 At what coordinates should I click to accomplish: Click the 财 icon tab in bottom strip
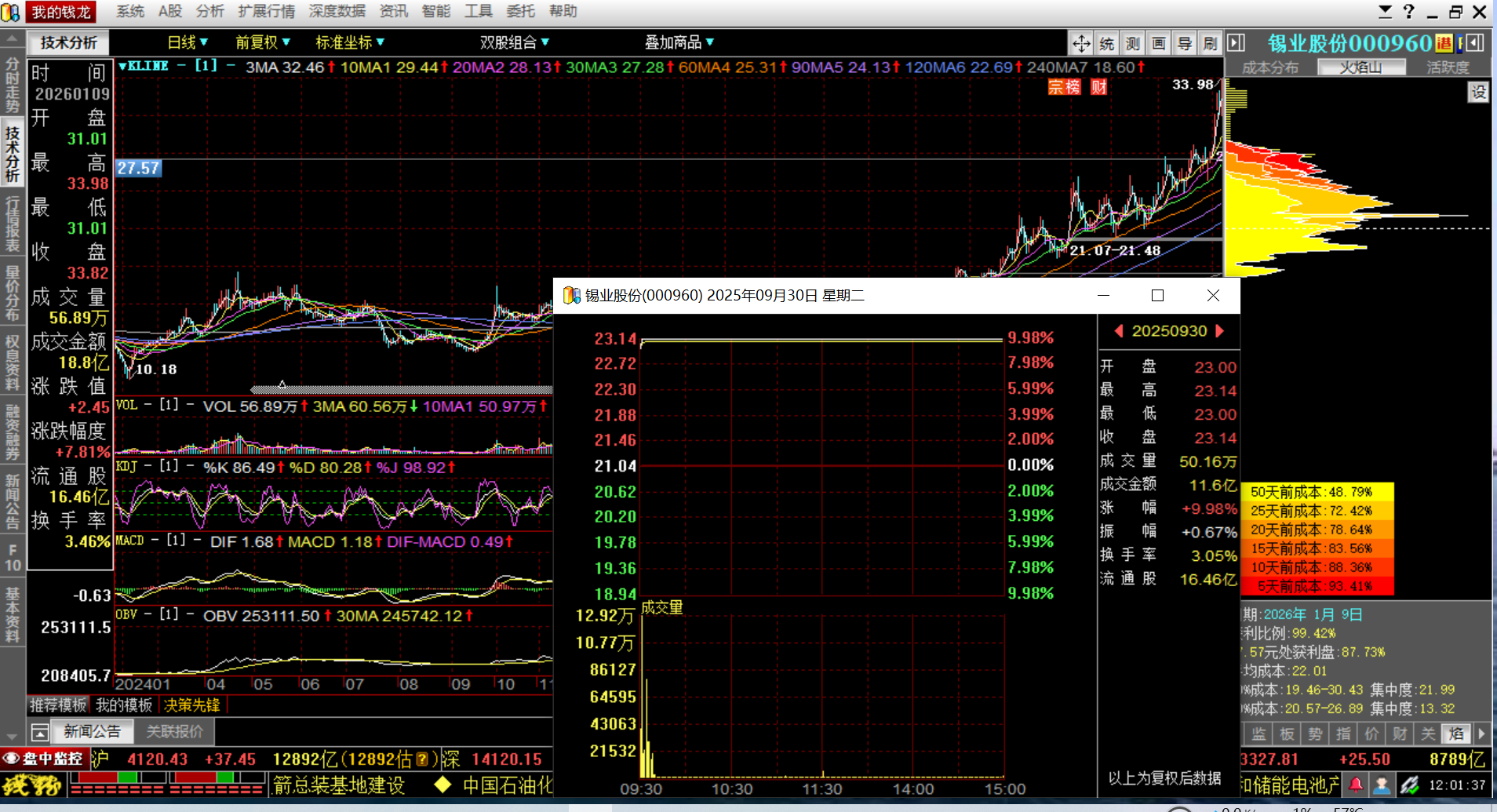click(1400, 734)
